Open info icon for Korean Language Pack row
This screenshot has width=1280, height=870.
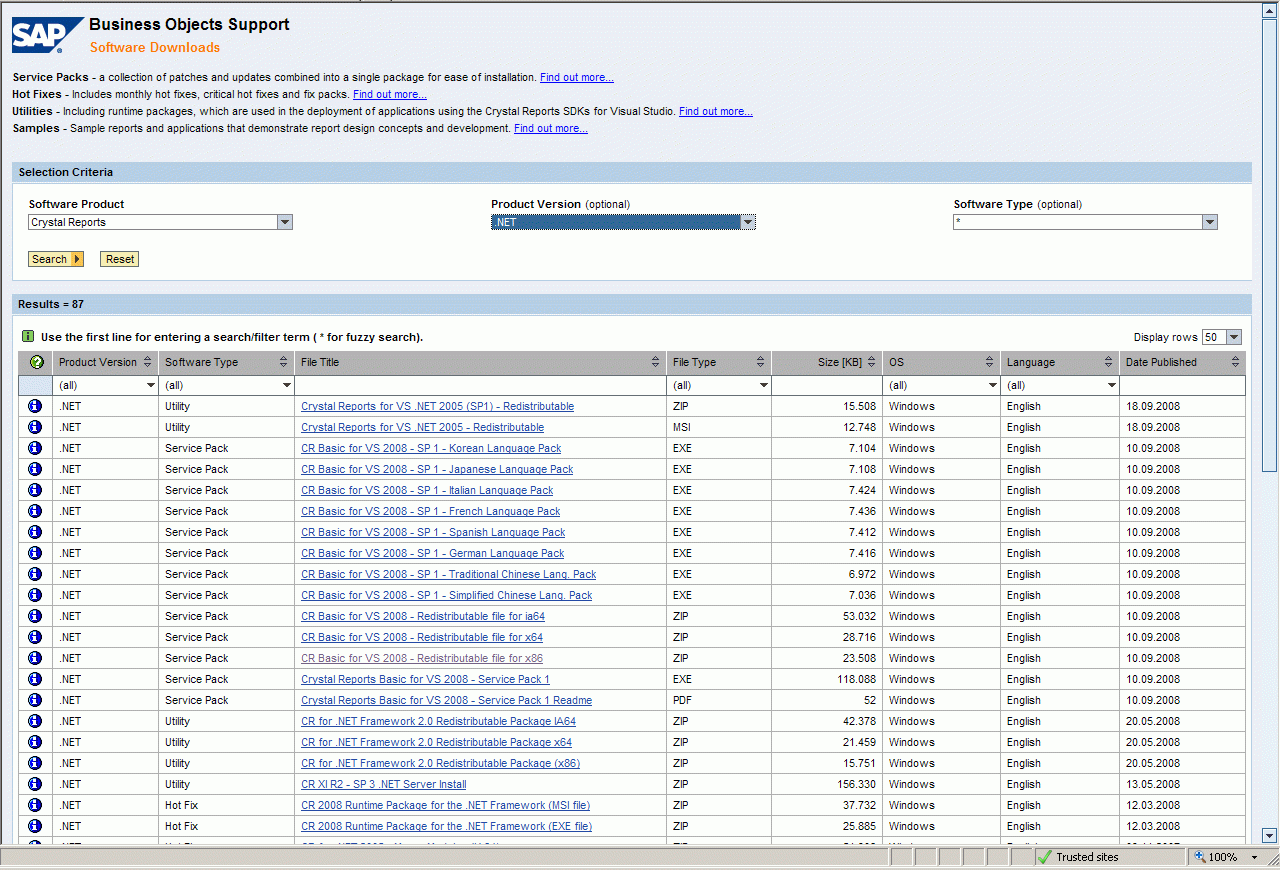pos(35,448)
